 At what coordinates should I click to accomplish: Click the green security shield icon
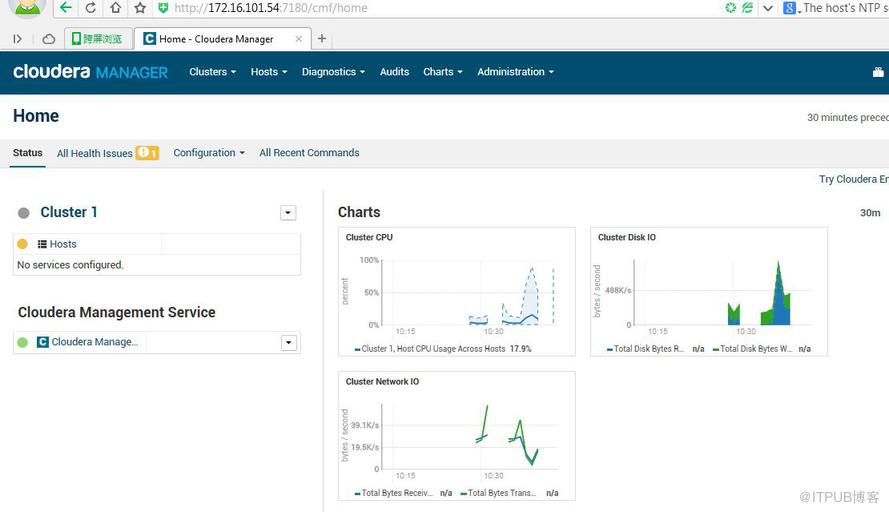point(163,8)
